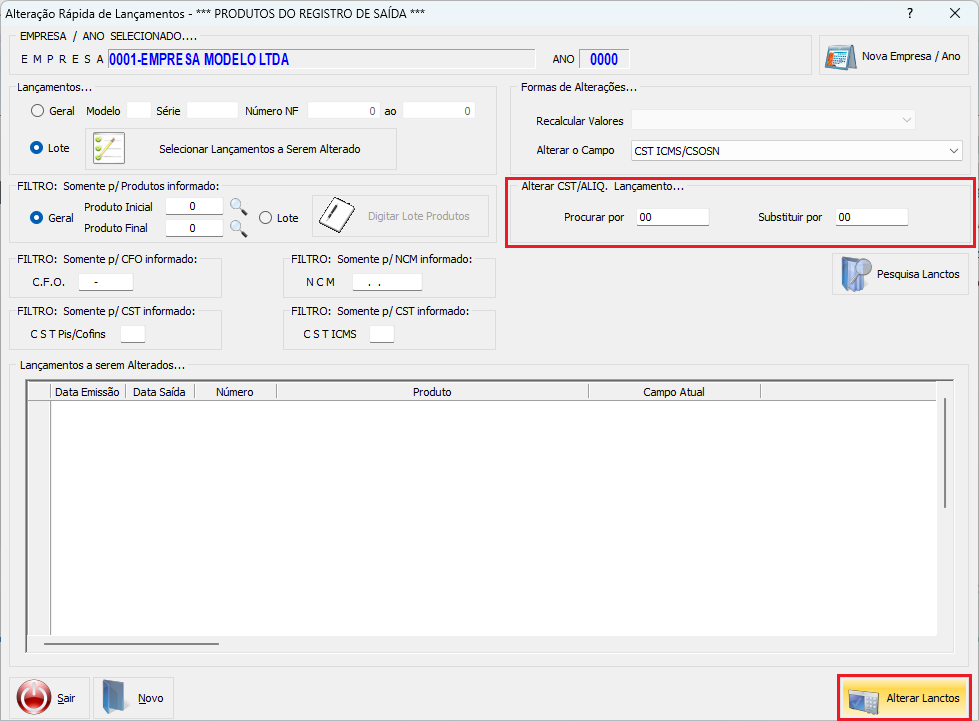Click the Pesquisa Lanctos search icon
This screenshot has height=721, width=979.
(x=855, y=274)
